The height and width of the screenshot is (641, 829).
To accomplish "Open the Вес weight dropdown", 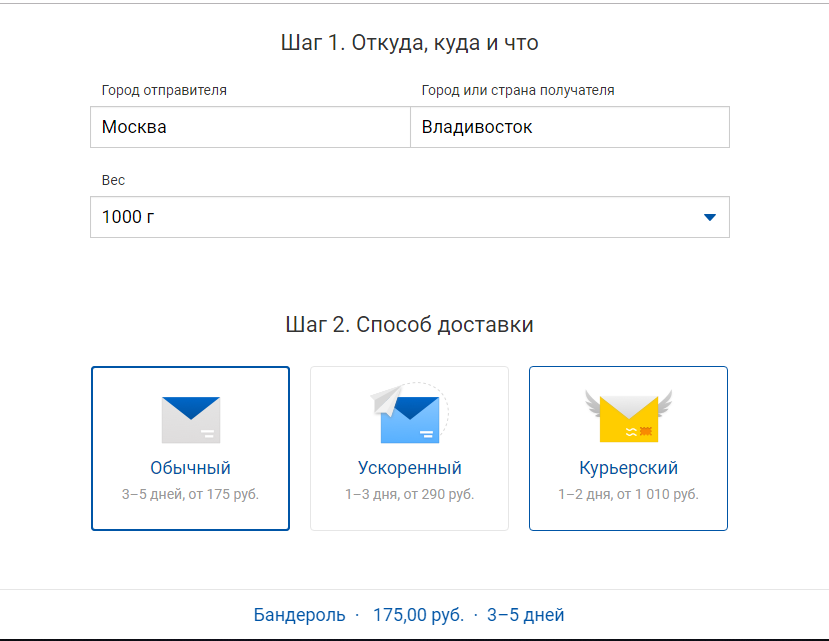I will tap(410, 217).
